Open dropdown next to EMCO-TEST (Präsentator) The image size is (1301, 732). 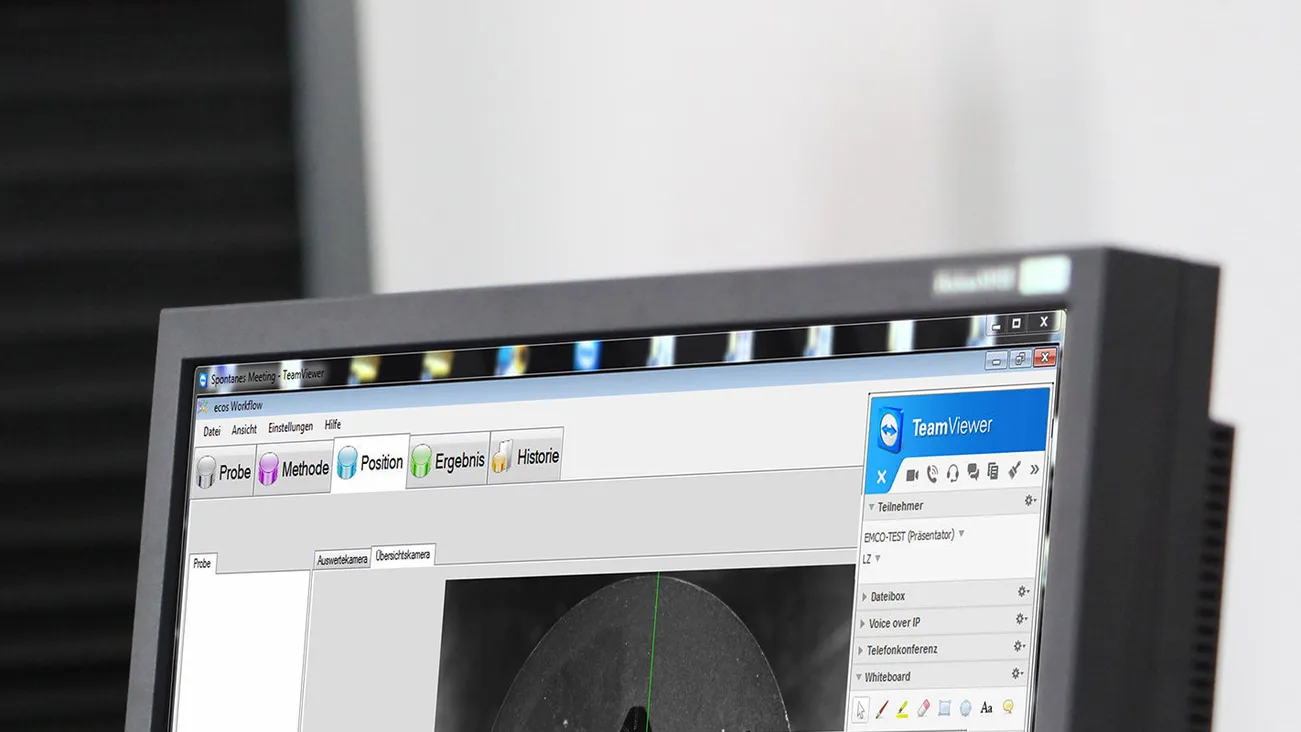(x=961, y=534)
